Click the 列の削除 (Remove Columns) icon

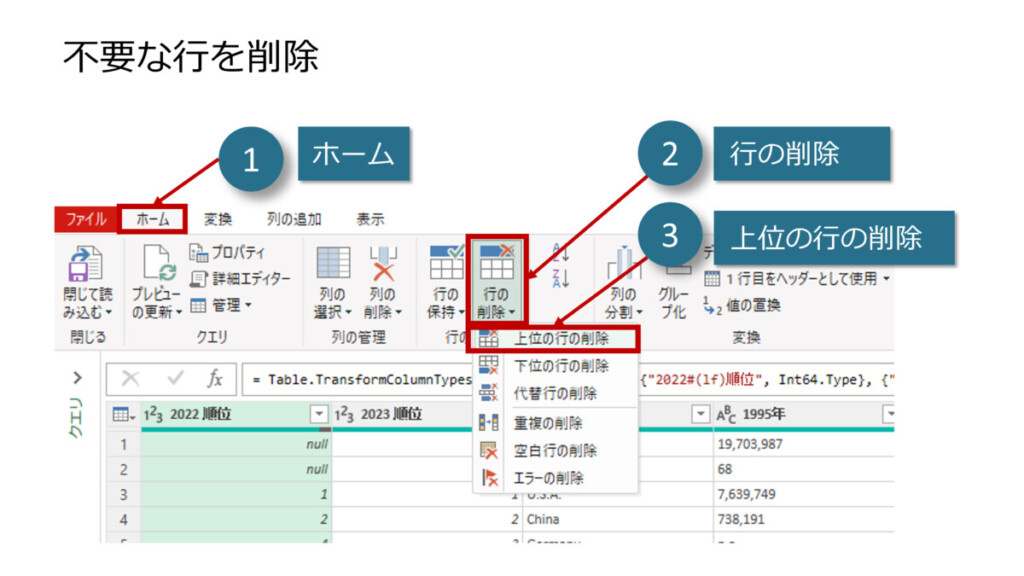tap(384, 265)
